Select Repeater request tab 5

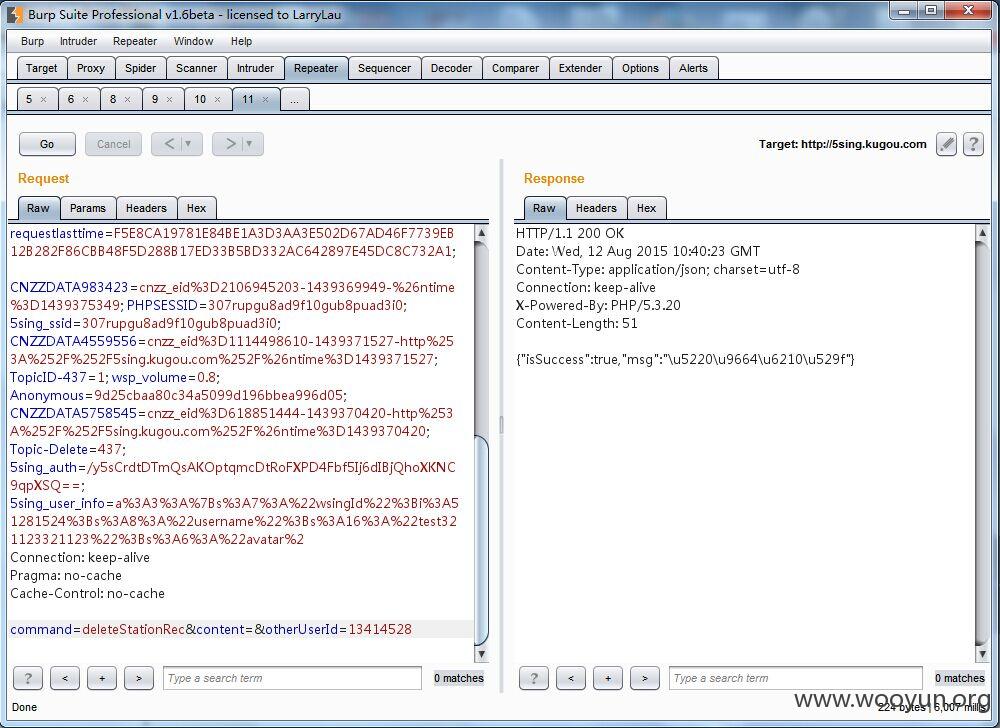coord(29,99)
